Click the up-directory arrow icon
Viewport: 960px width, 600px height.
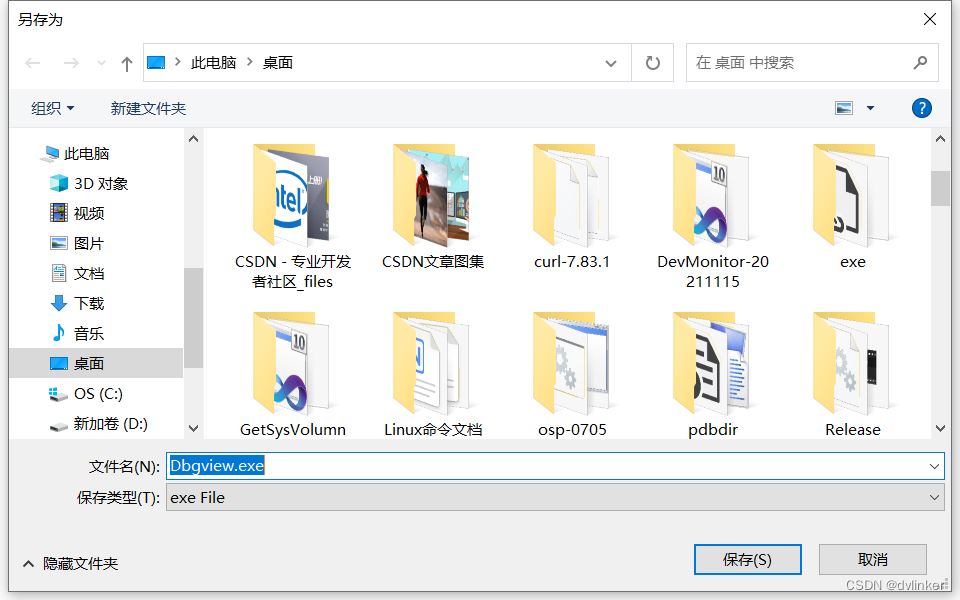pyautogui.click(x=126, y=63)
